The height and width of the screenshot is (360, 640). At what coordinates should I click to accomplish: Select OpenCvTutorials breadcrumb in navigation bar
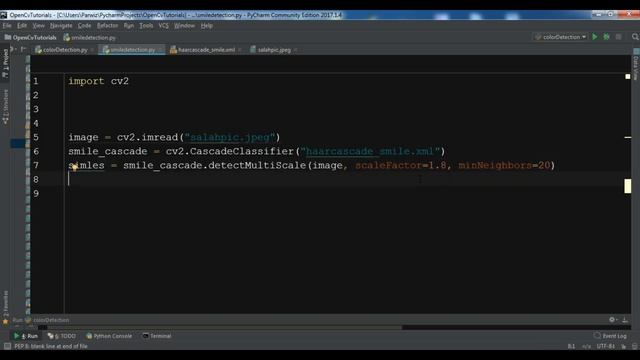31,38
